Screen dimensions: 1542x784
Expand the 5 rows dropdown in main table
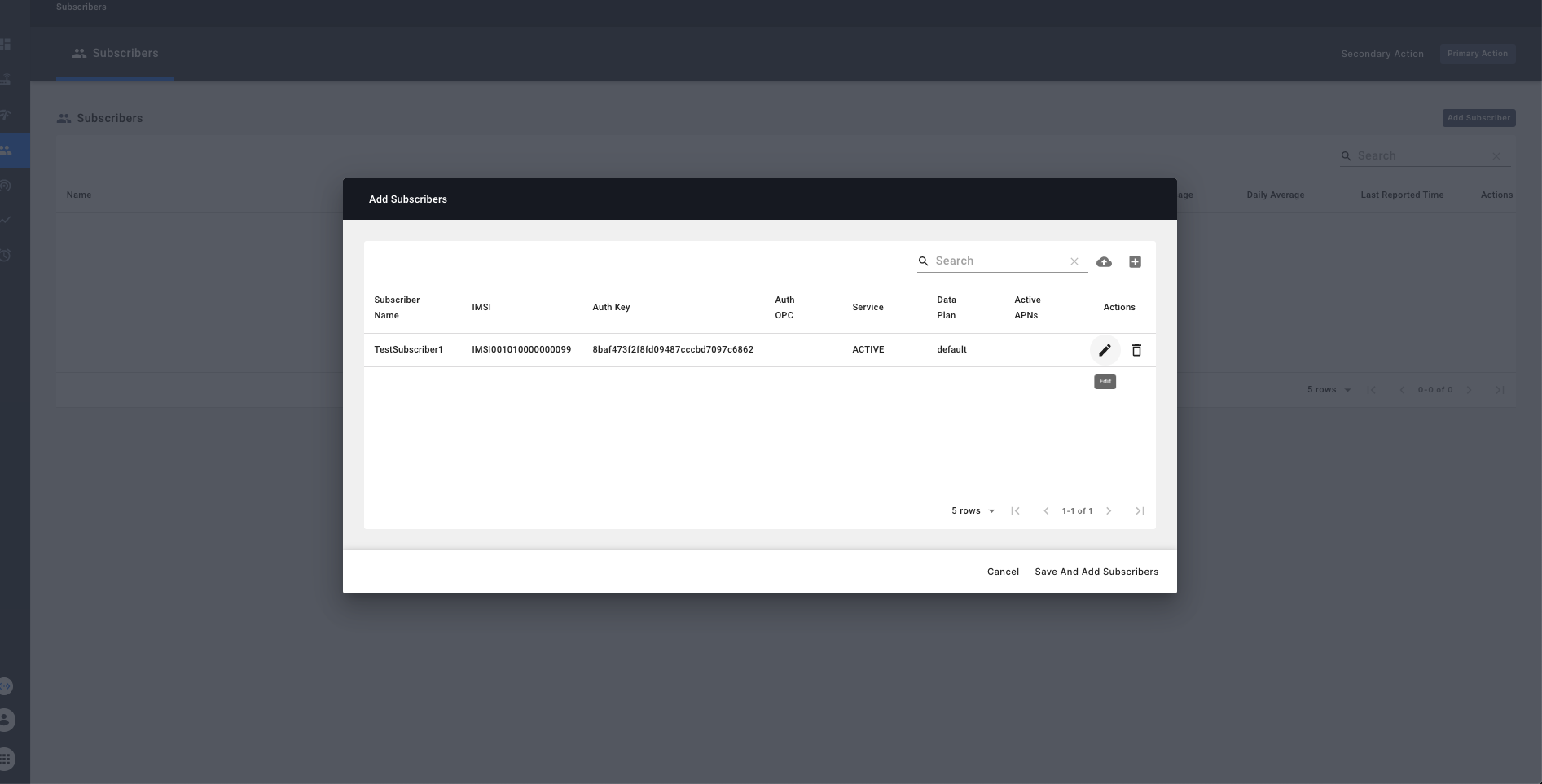click(1329, 390)
